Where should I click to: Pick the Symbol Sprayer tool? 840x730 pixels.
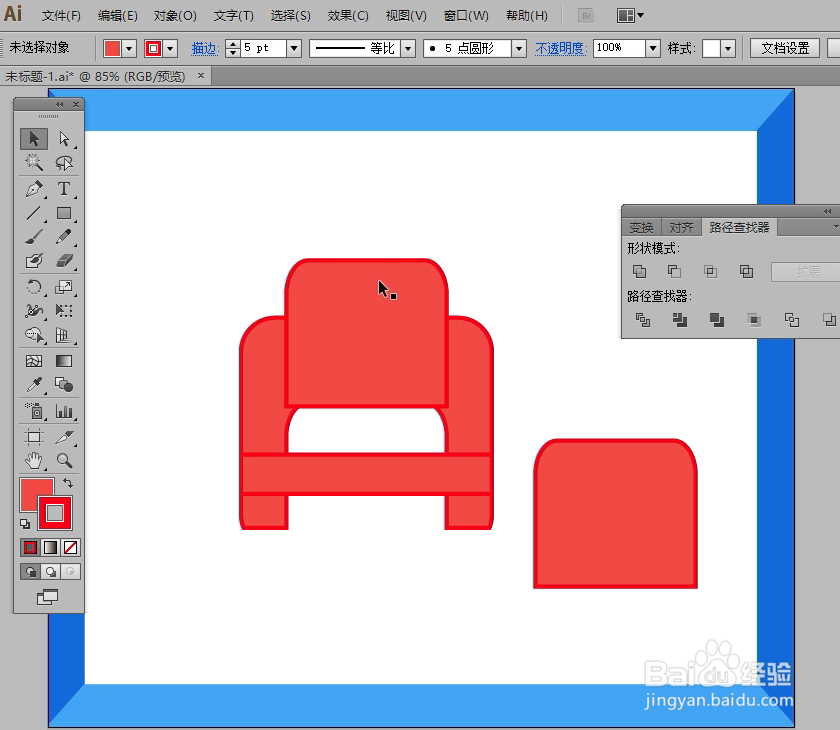click(x=34, y=411)
